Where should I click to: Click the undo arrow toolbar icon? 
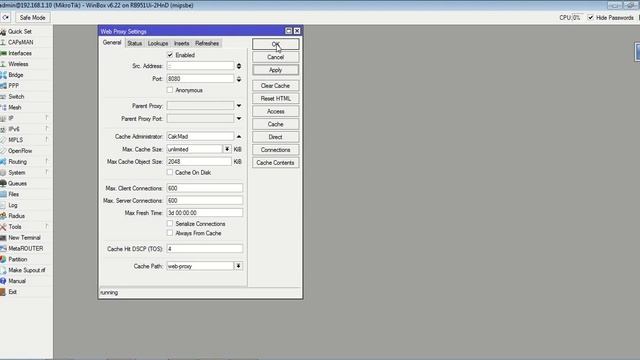pos(5,18)
